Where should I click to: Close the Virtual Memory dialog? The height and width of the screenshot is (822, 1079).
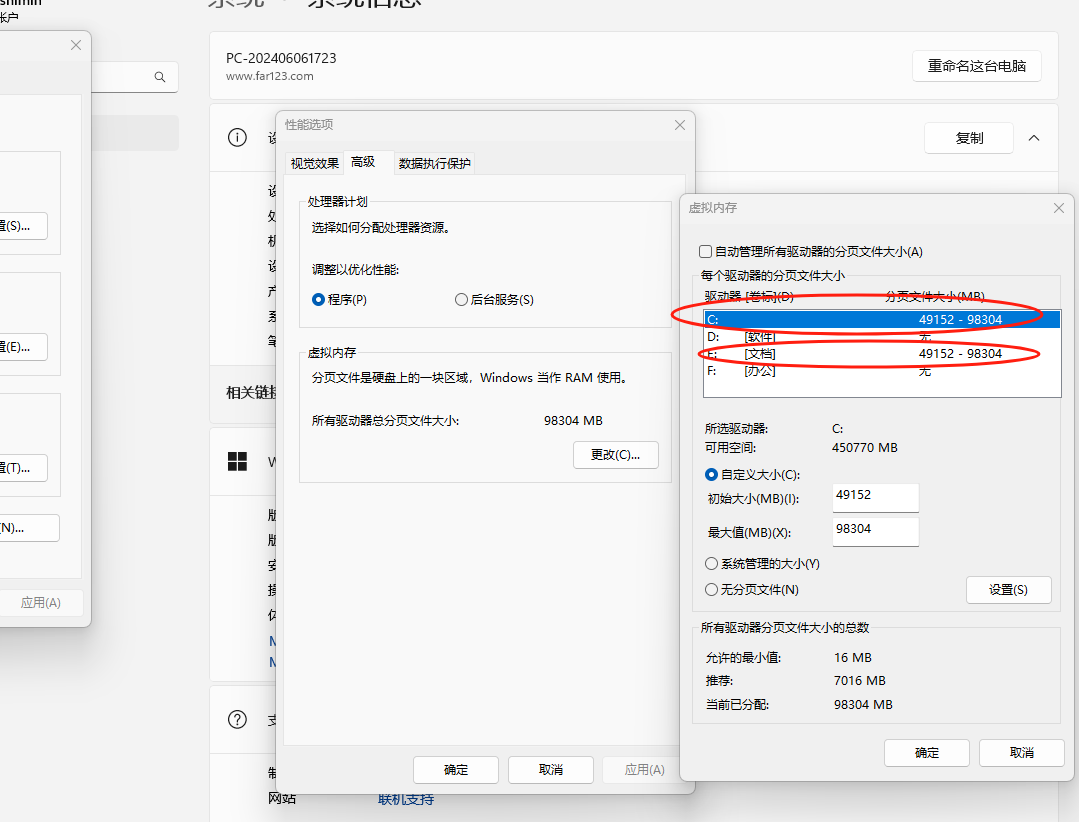(x=1058, y=208)
